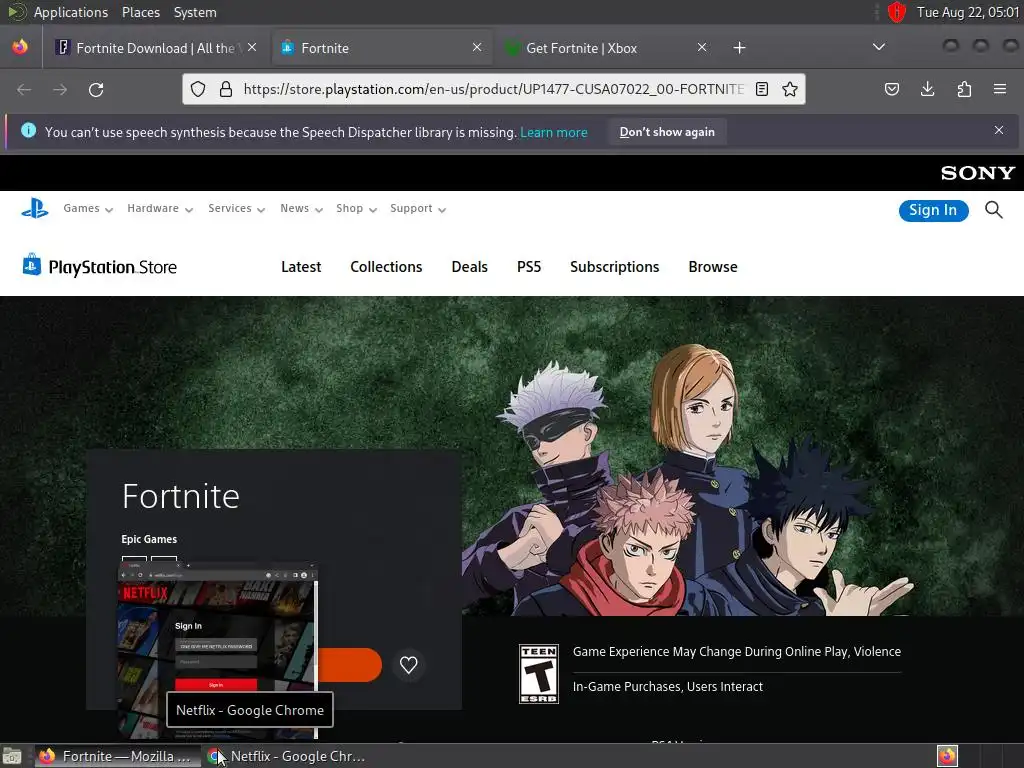Click the back navigation arrow
The height and width of the screenshot is (768, 1024).
tap(24, 89)
